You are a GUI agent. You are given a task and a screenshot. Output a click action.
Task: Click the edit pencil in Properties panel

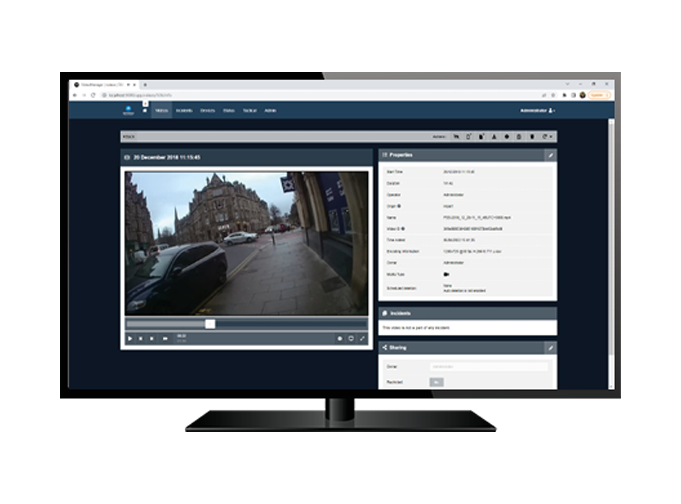(x=549, y=155)
